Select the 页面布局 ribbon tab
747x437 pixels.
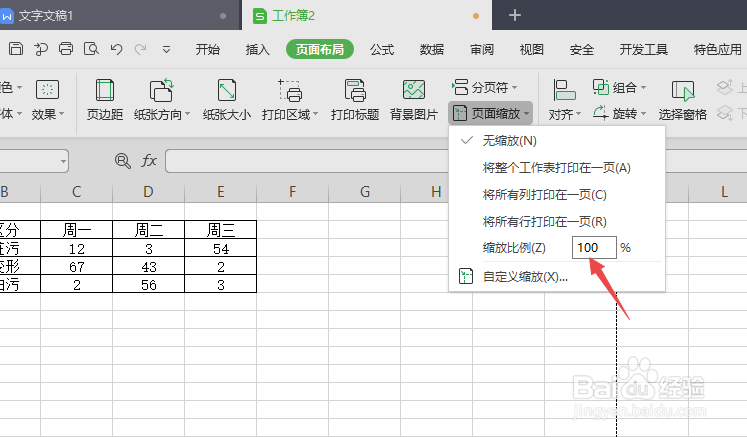coord(320,50)
